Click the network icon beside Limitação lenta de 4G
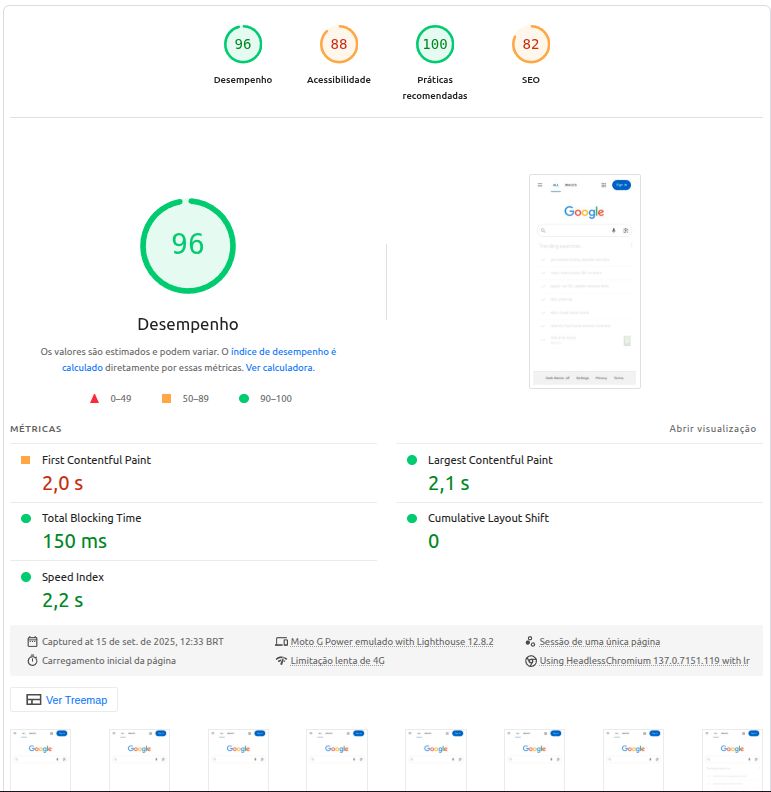 [x=281, y=661]
